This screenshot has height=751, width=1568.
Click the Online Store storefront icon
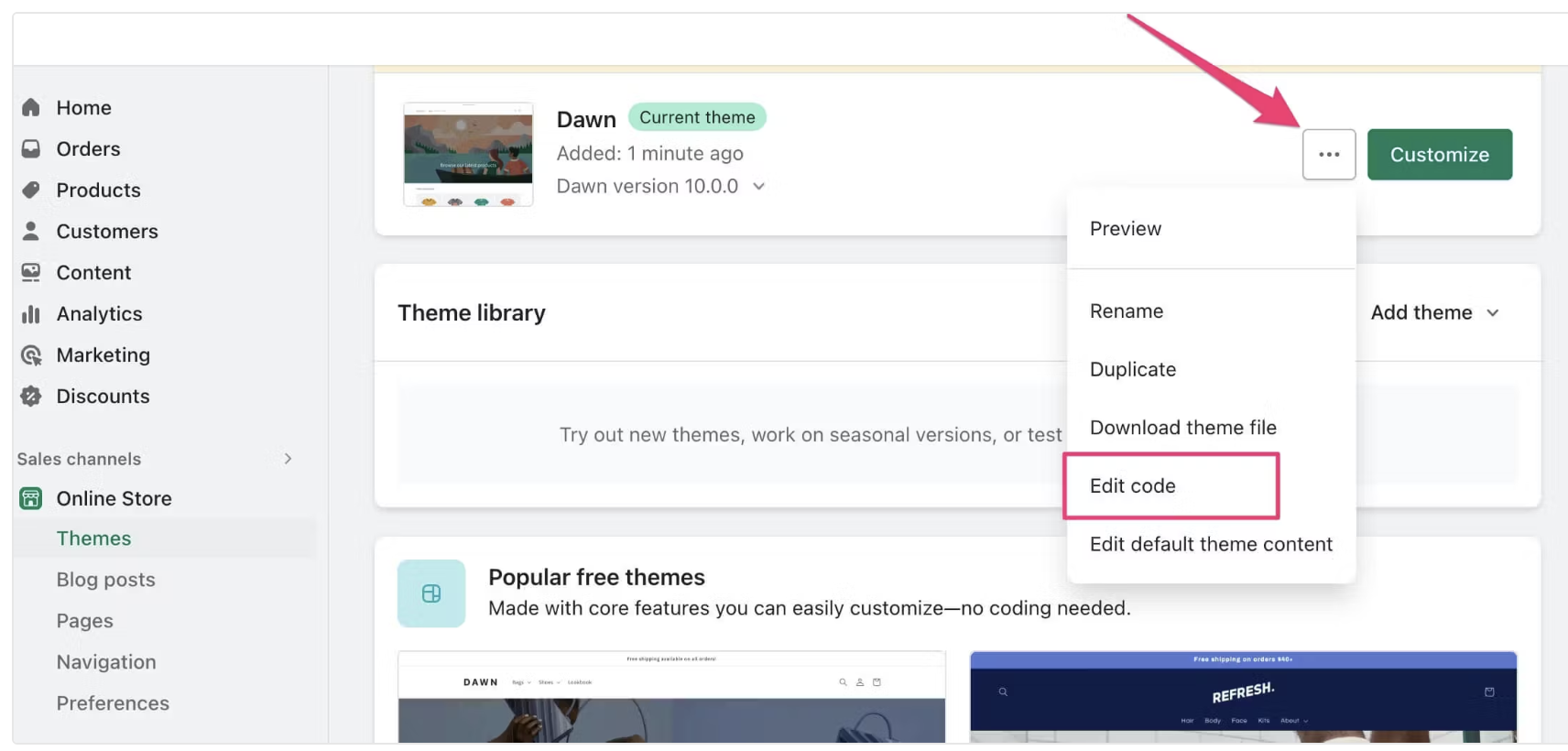31,498
